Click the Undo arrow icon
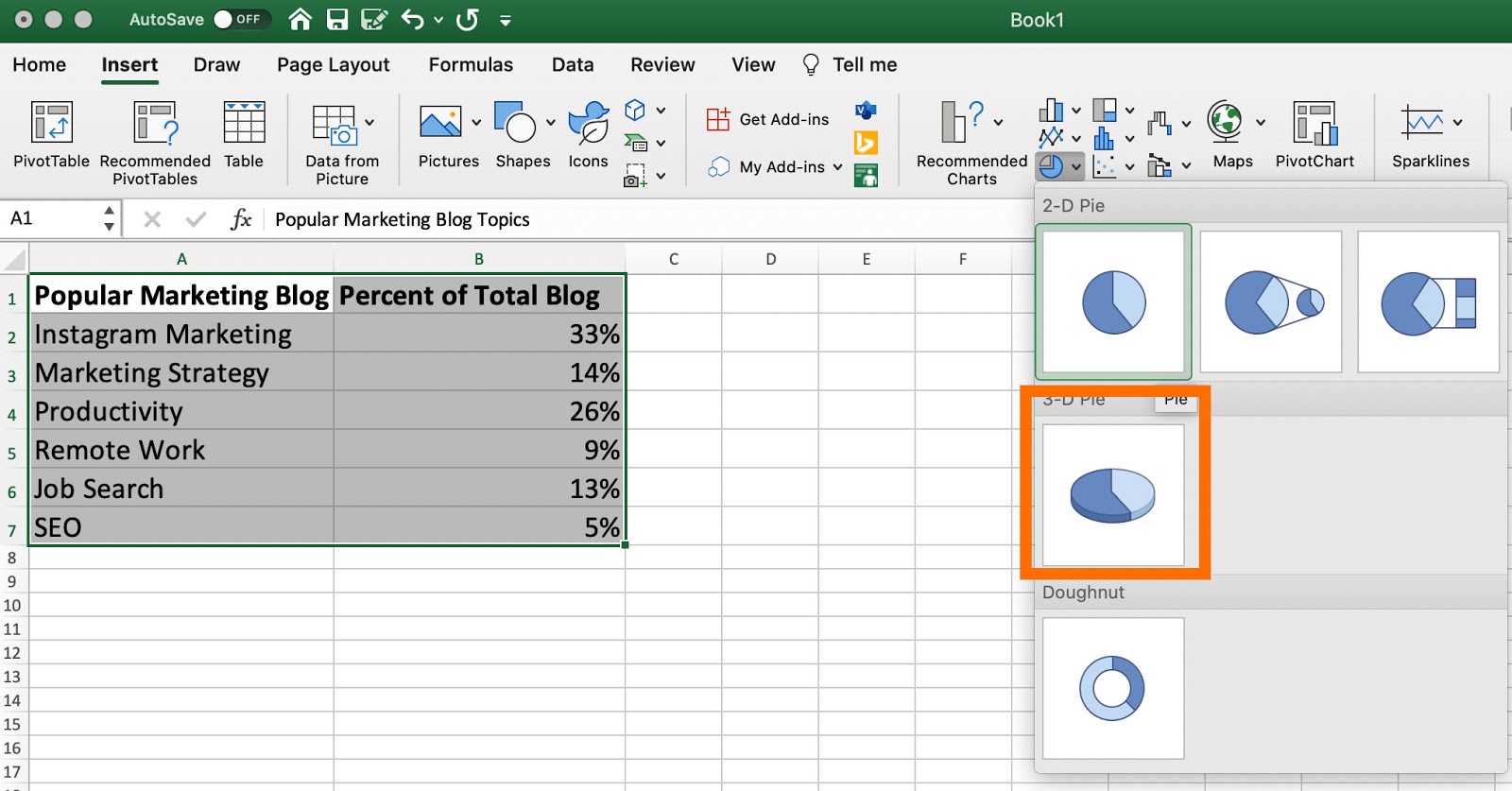Screen dimensions: 1512x791 point(412,19)
